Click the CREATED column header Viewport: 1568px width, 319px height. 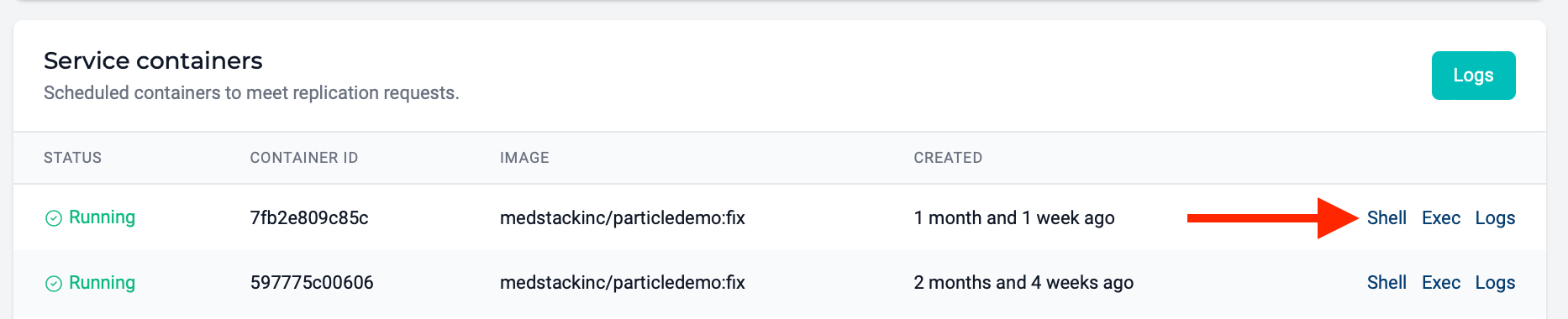click(x=948, y=158)
